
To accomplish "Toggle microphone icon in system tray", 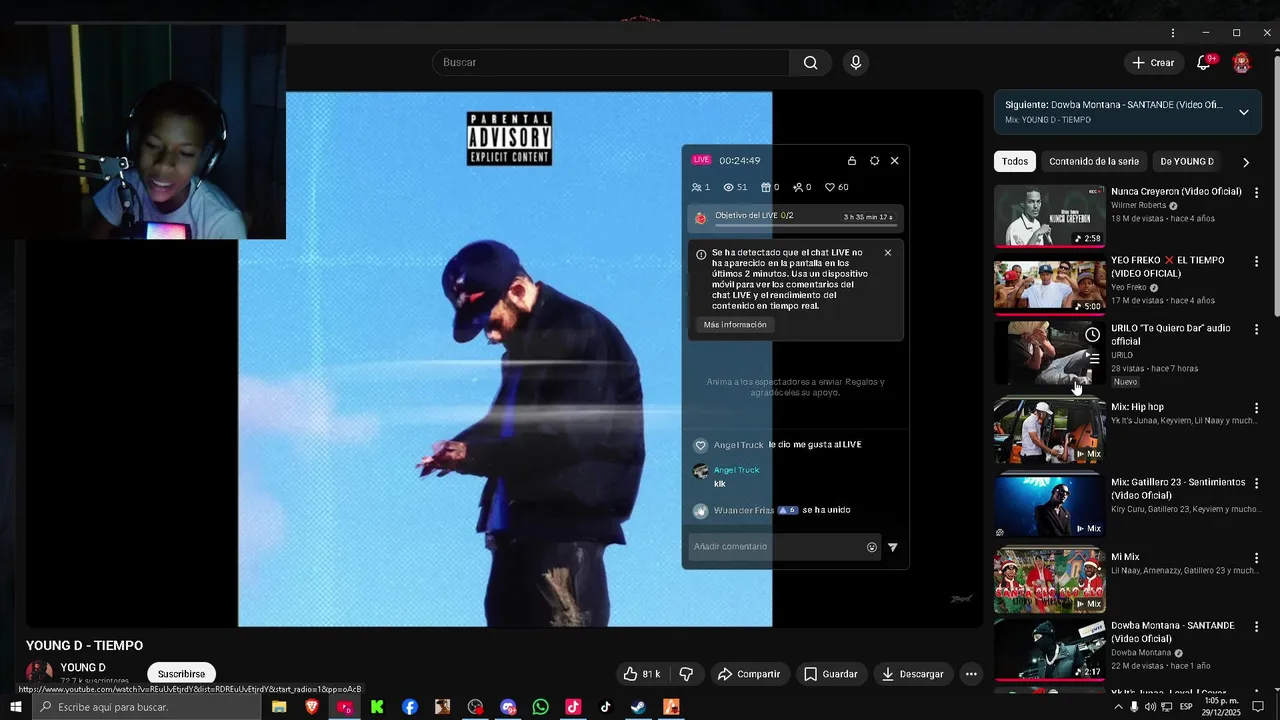I will pyautogui.click(x=1134, y=707).
